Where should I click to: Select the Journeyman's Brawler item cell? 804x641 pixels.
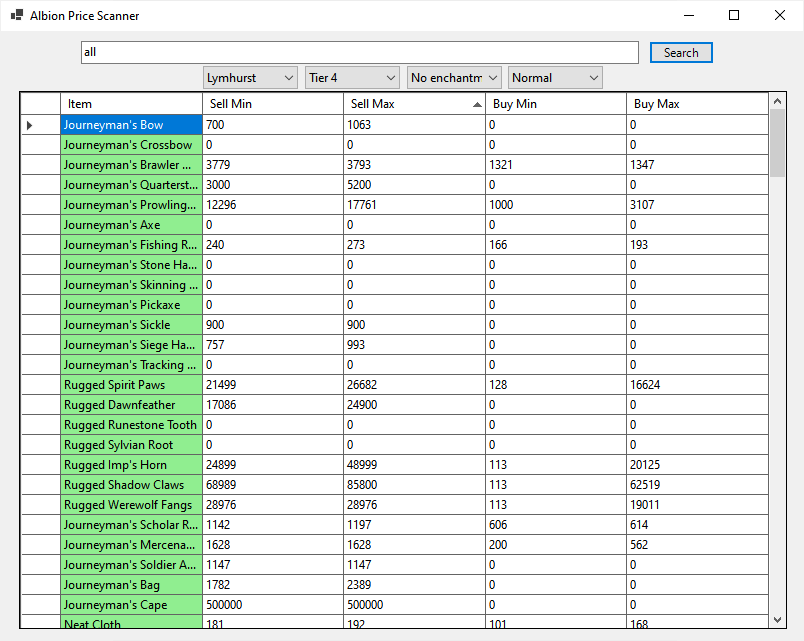[x=132, y=165]
